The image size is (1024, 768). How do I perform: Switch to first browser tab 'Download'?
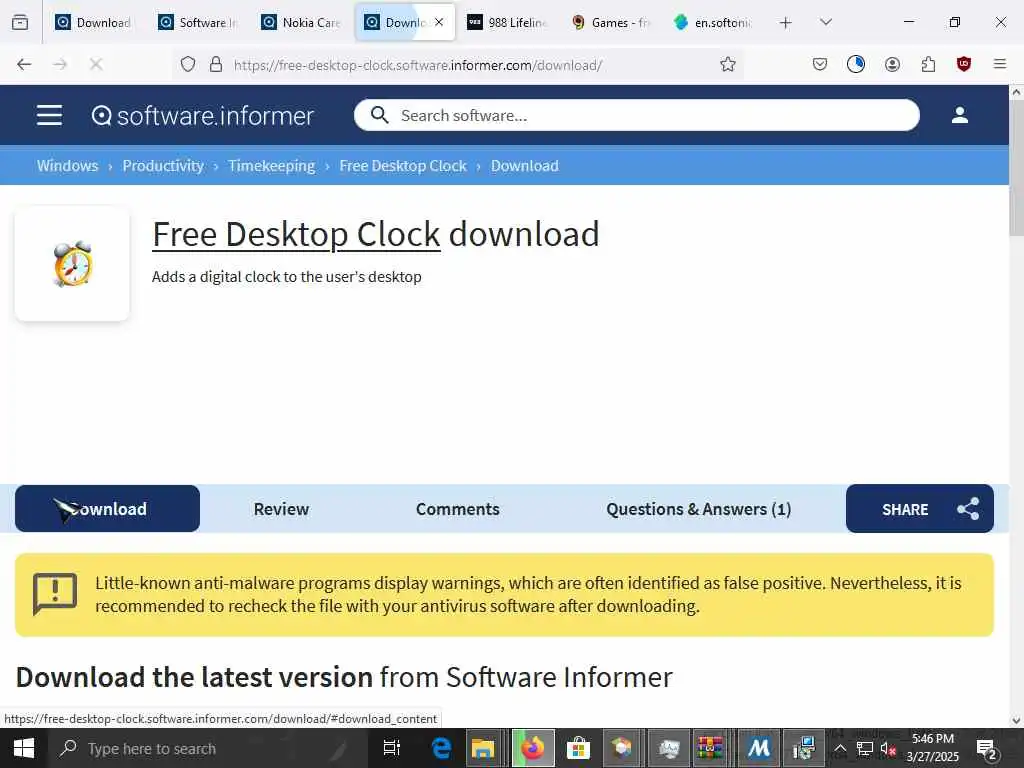point(93,22)
